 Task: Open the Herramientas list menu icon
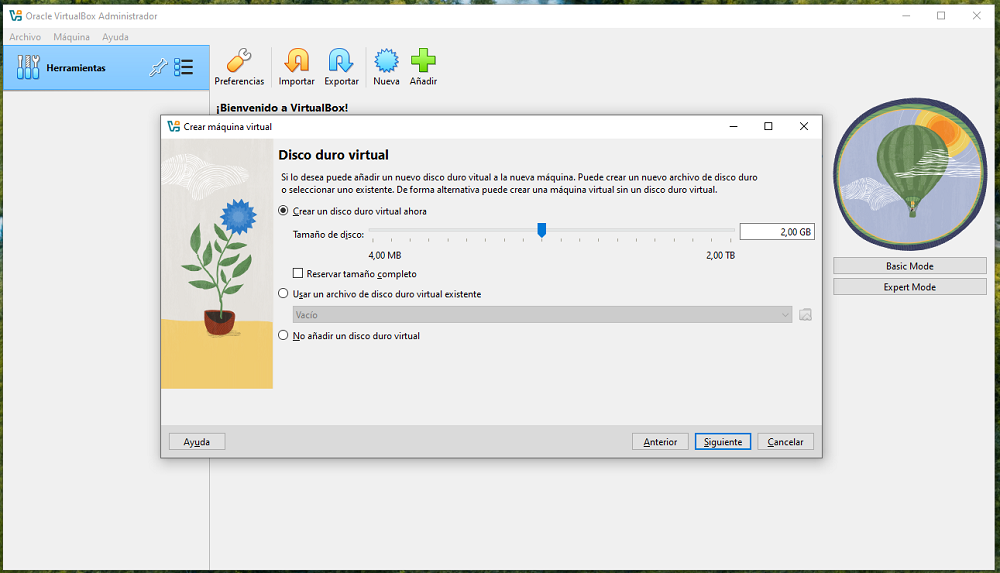coord(184,67)
